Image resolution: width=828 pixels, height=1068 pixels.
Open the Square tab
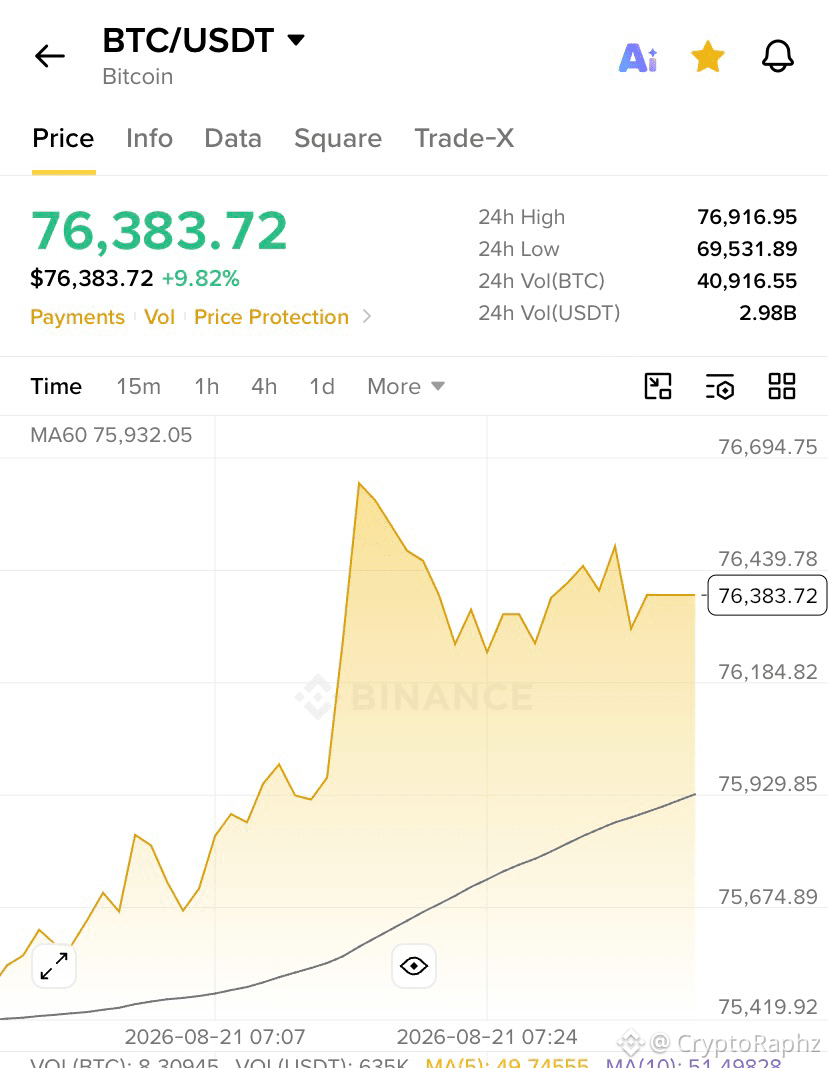click(x=338, y=138)
